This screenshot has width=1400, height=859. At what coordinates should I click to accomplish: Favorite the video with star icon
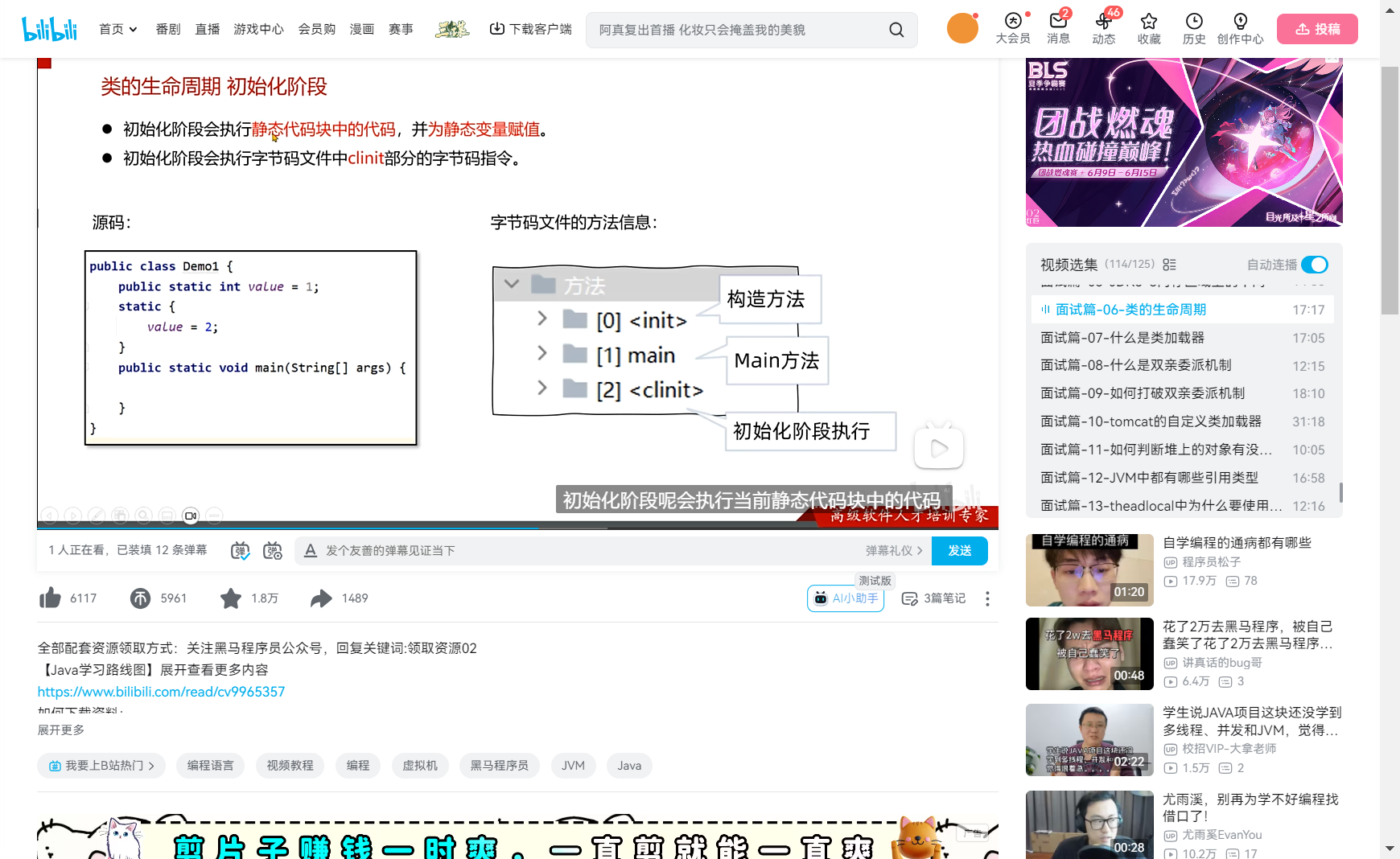[x=231, y=598]
